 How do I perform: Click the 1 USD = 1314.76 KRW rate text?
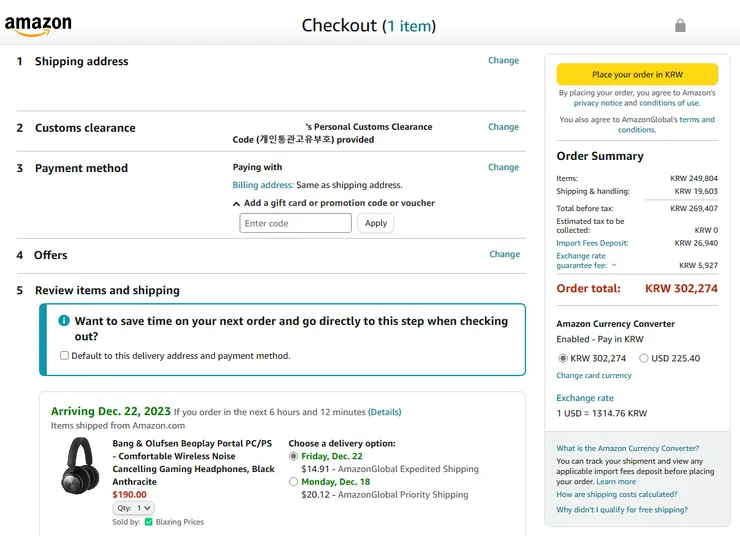(x=602, y=413)
